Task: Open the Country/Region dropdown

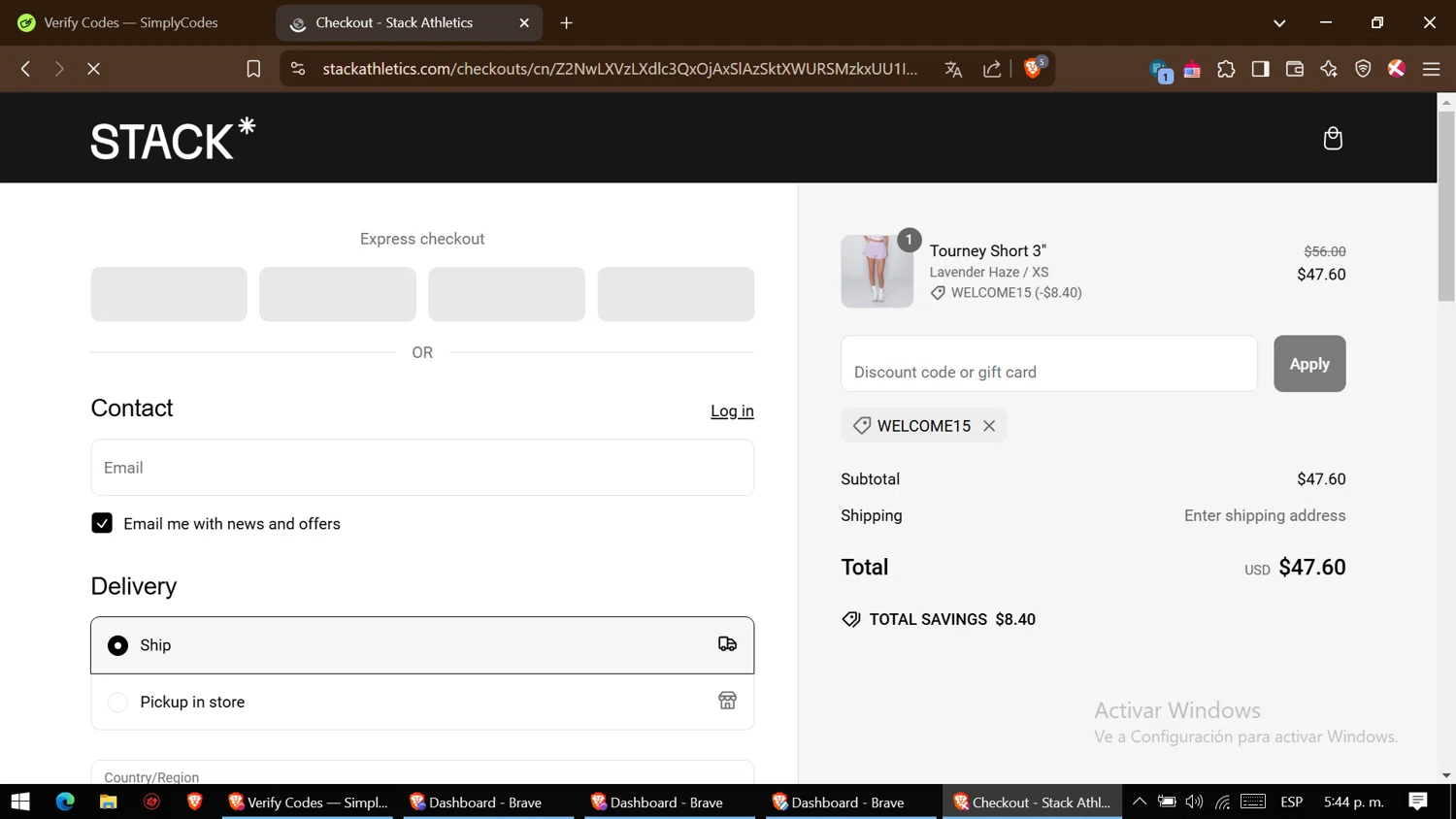Action: (422, 772)
